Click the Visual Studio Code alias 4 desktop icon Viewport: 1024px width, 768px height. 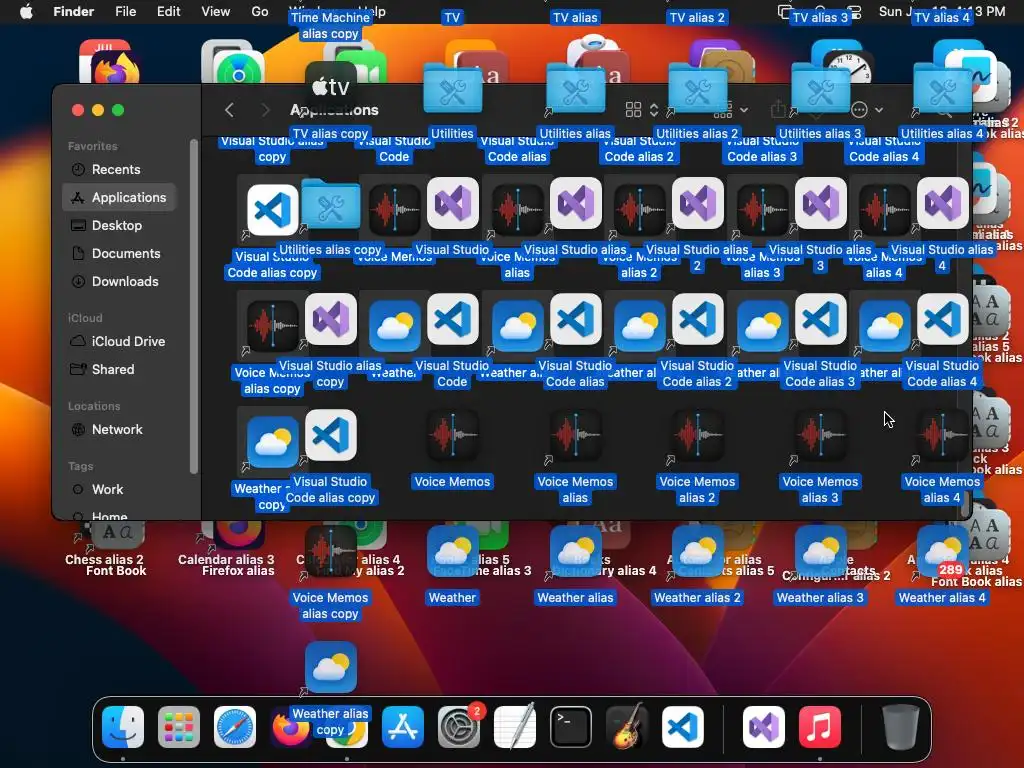tap(942, 319)
